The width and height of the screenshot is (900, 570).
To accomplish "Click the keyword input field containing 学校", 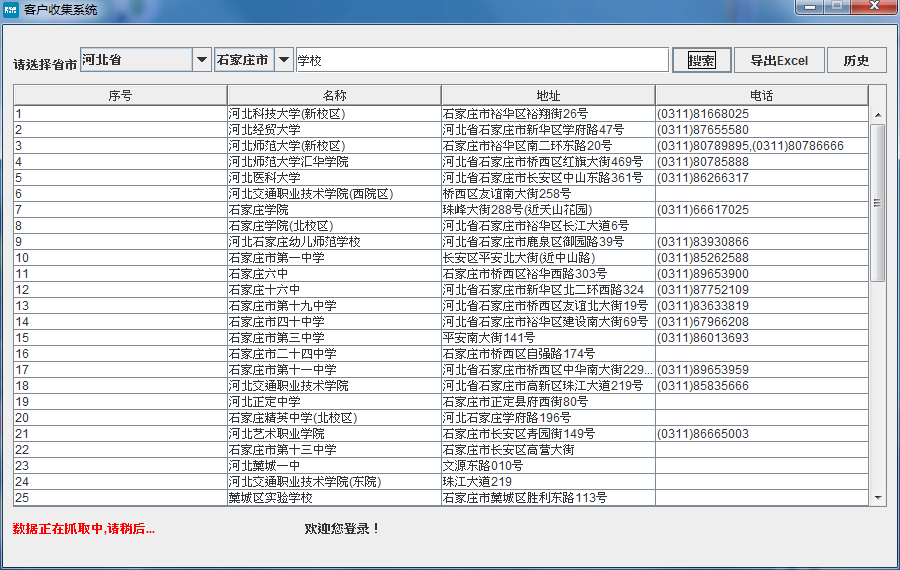I will 481,60.
